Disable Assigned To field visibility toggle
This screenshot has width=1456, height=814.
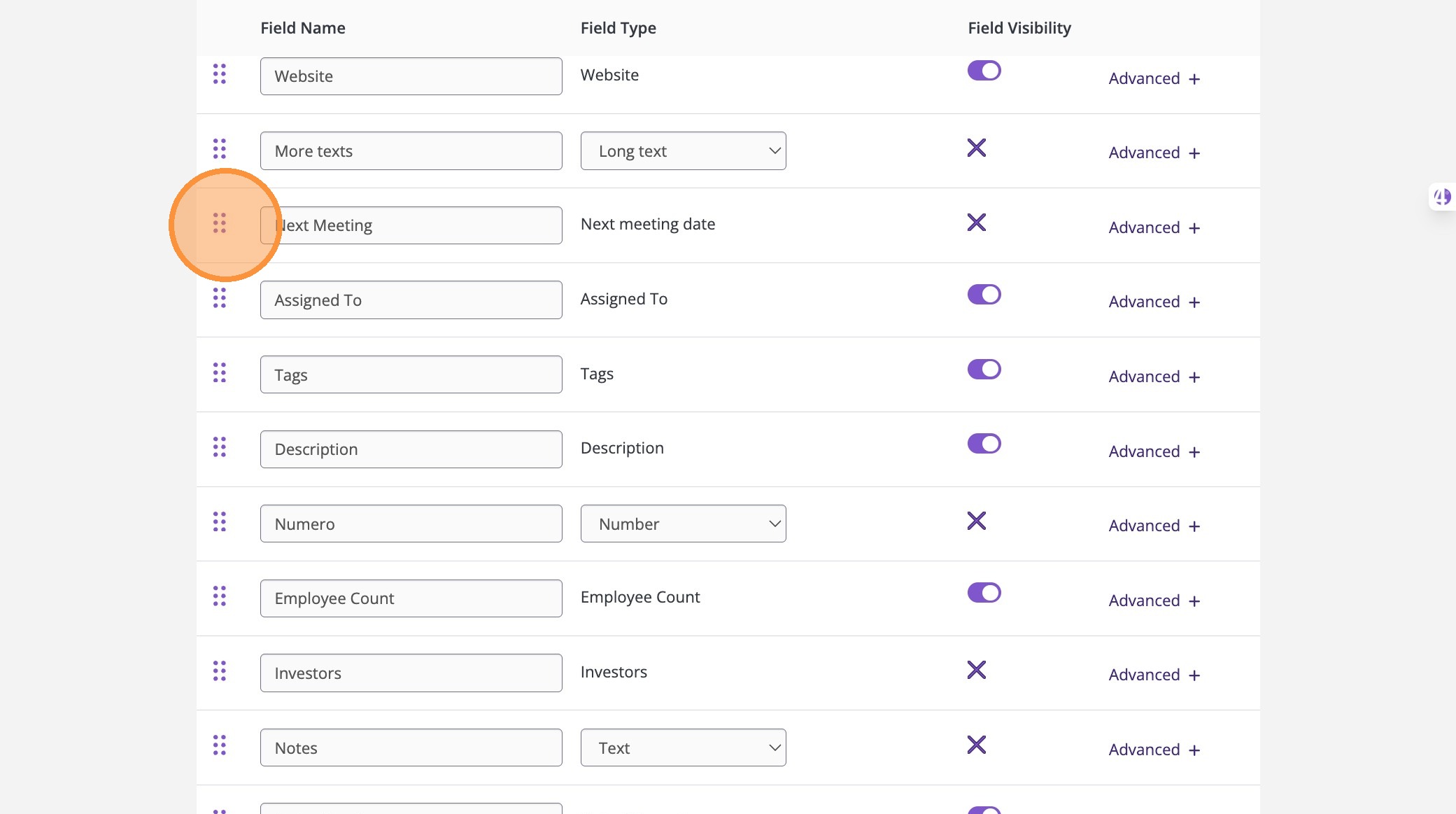(x=984, y=295)
